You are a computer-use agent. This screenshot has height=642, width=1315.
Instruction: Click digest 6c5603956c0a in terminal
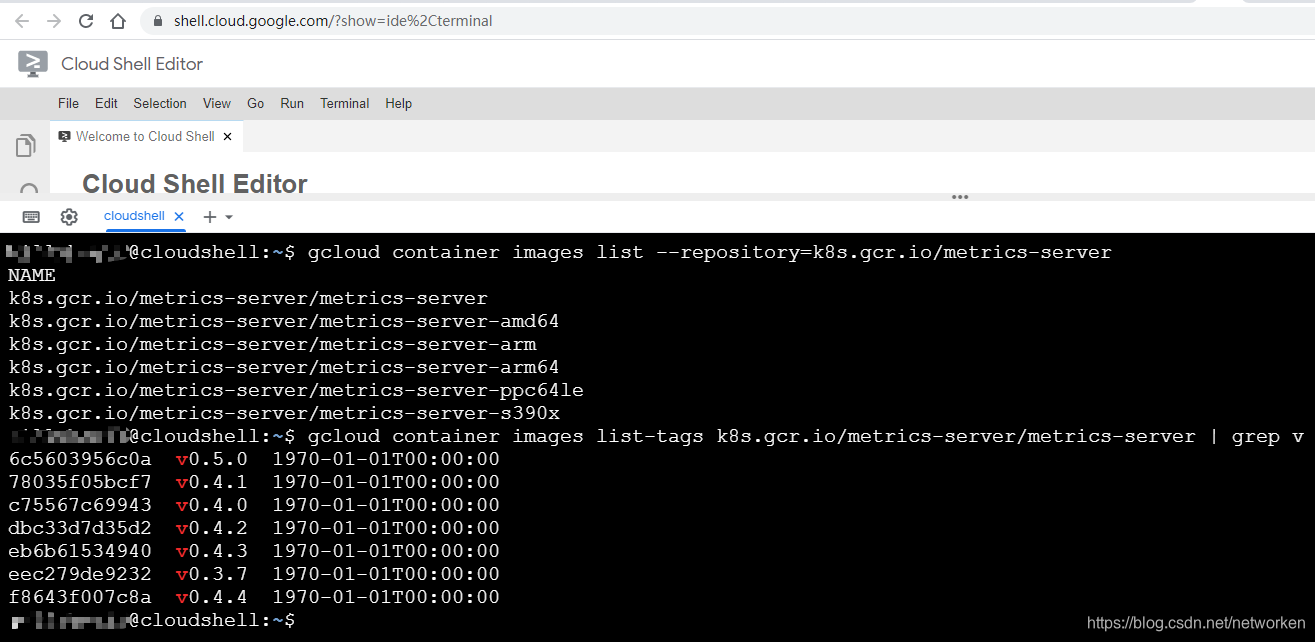pyautogui.click(x=80, y=459)
